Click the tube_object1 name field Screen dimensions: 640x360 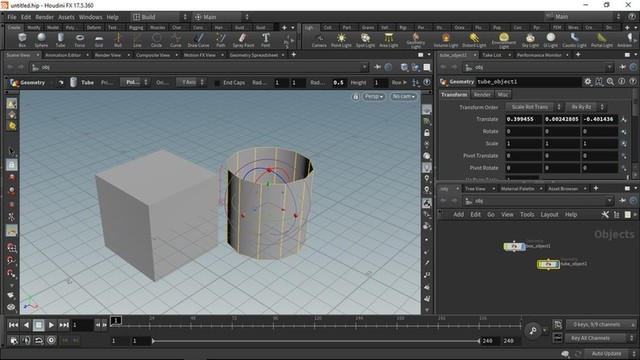[x=529, y=82]
